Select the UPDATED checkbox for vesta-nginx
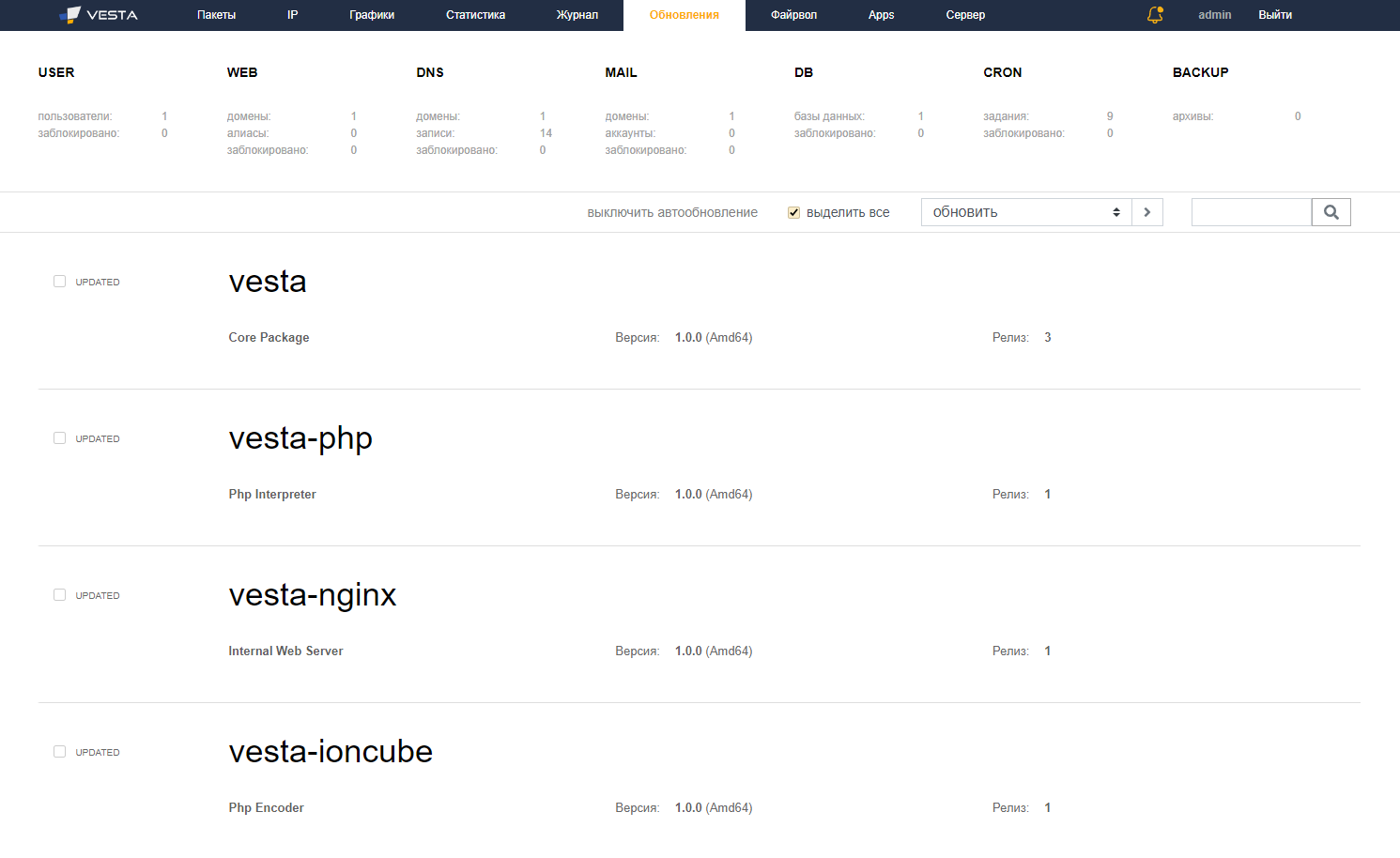1400x858 pixels. 59,594
